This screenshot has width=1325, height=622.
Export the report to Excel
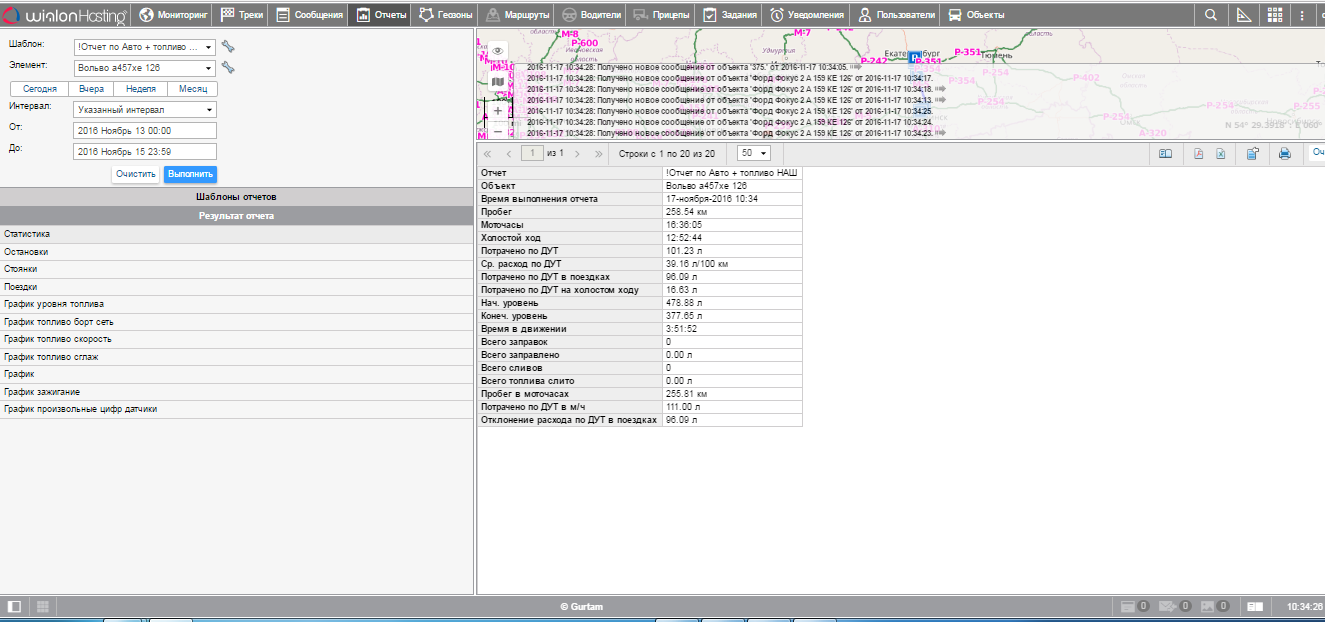tap(1220, 154)
